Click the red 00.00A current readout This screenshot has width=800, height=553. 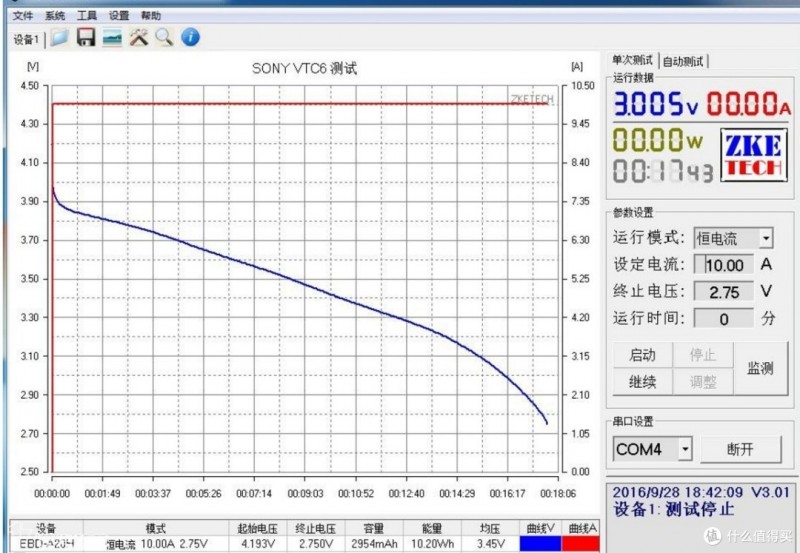[748, 104]
